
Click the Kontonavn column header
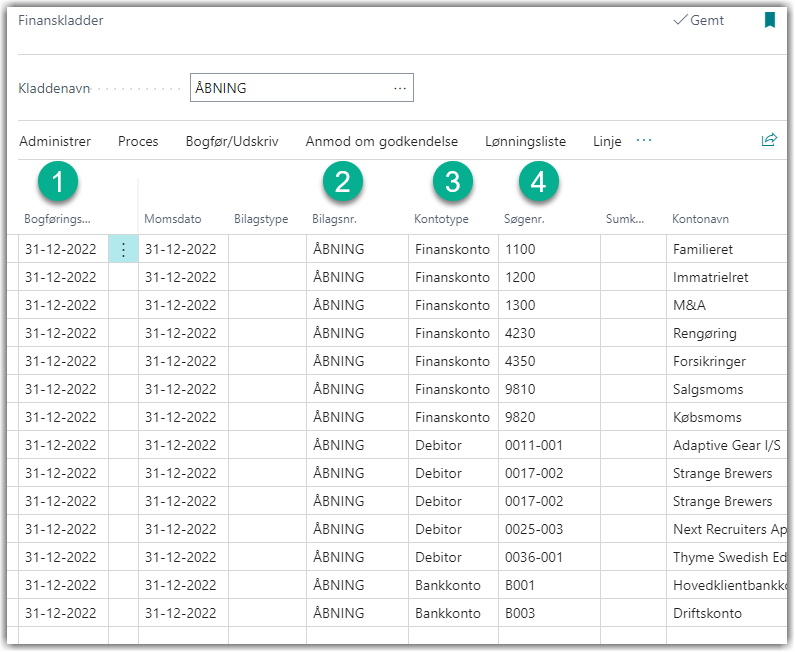(x=700, y=219)
